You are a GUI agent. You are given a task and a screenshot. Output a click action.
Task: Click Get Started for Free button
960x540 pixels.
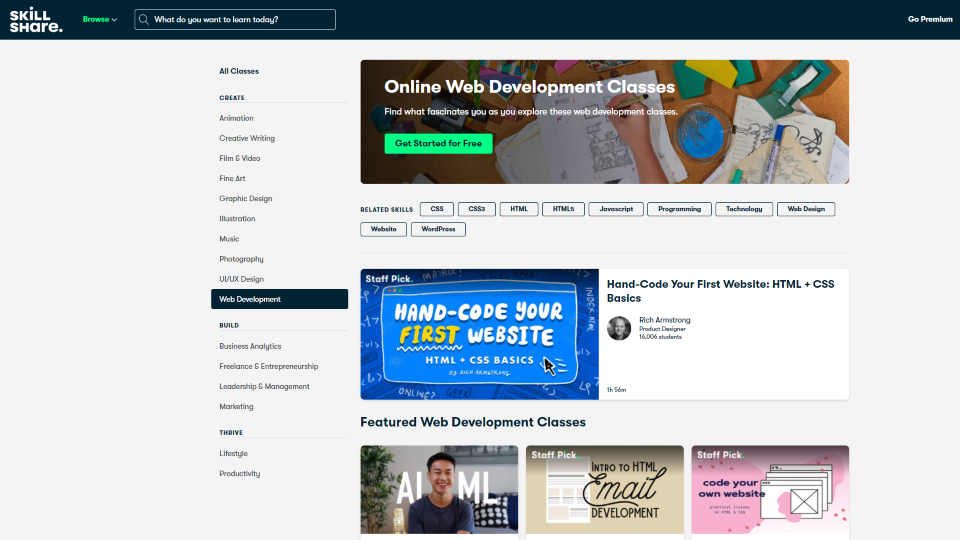pyautogui.click(x=438, y=143)
